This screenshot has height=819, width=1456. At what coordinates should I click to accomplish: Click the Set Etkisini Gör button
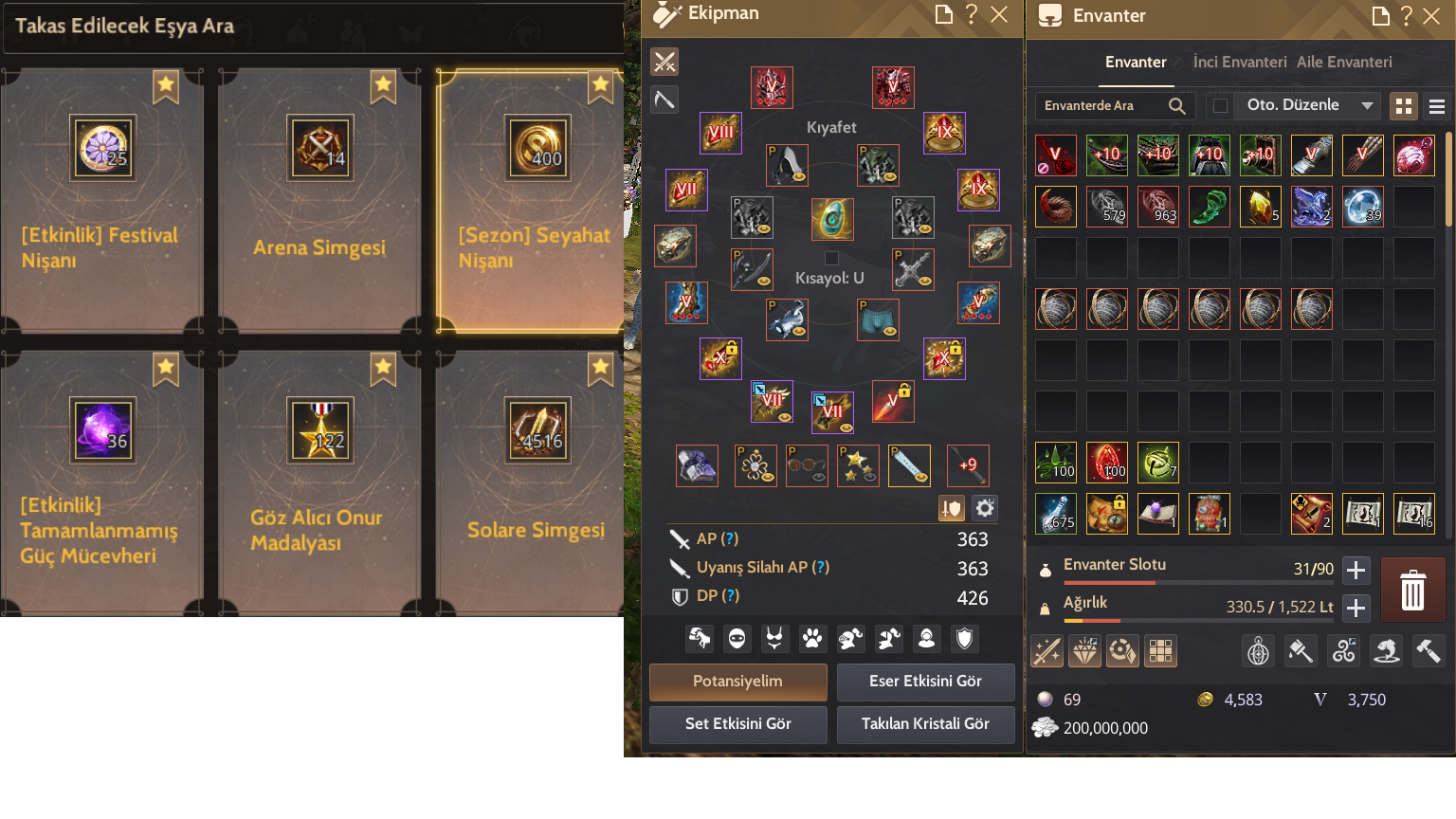737,724
